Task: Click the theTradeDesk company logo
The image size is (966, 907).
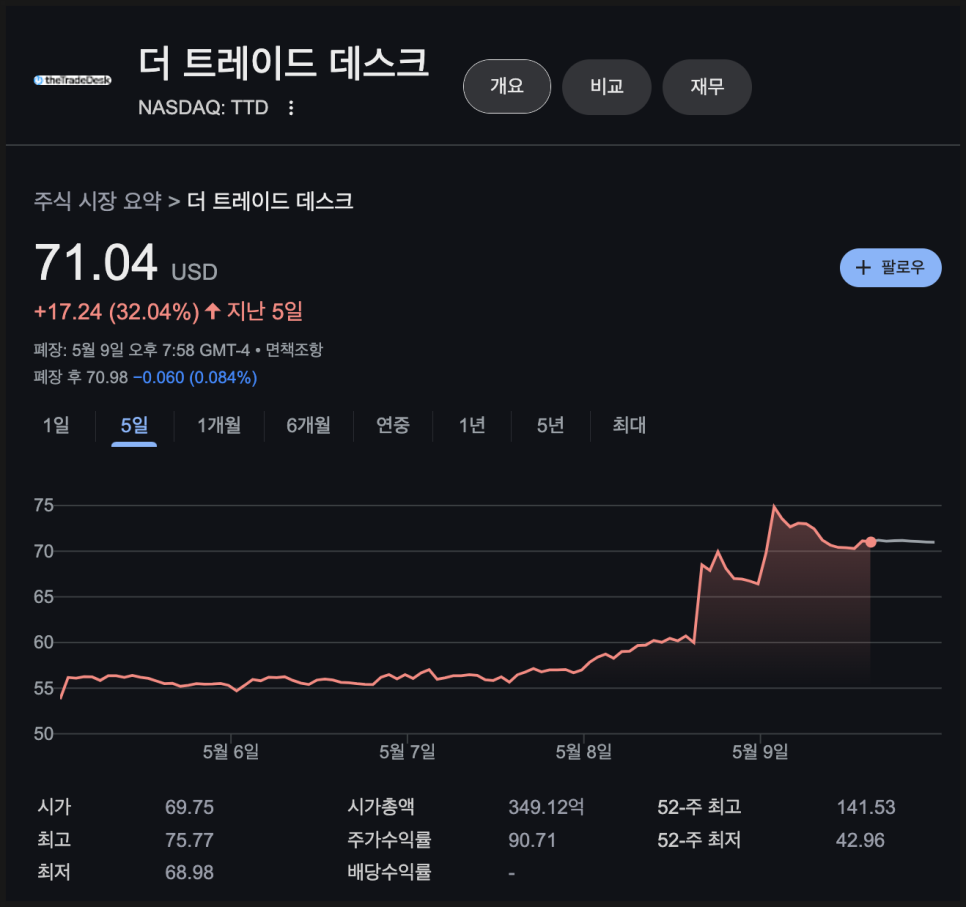Action: click(x=73, y=80)
